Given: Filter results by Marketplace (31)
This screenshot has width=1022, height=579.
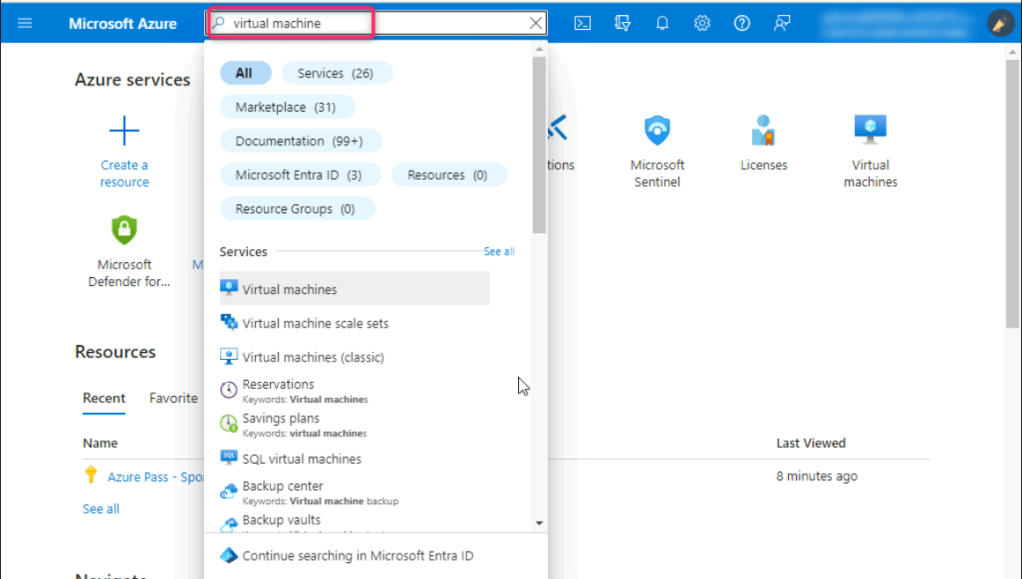Looking at the screenshot, I should [286, 107].
